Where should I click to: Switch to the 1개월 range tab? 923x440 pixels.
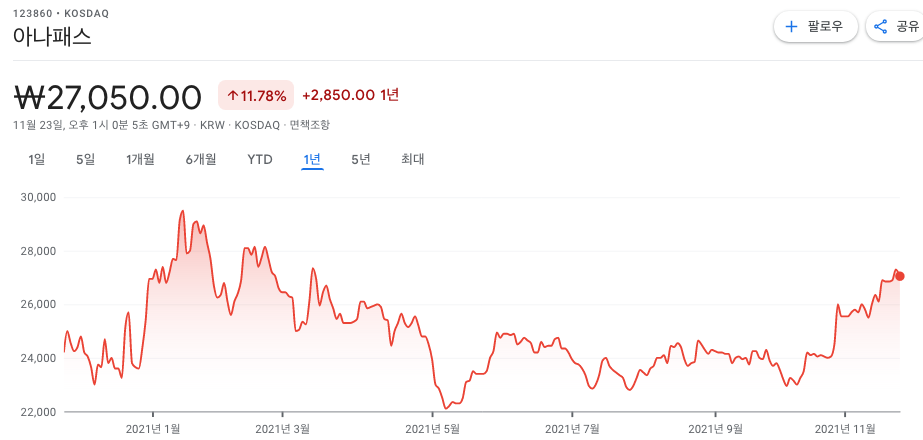click(x=140, y=159)
